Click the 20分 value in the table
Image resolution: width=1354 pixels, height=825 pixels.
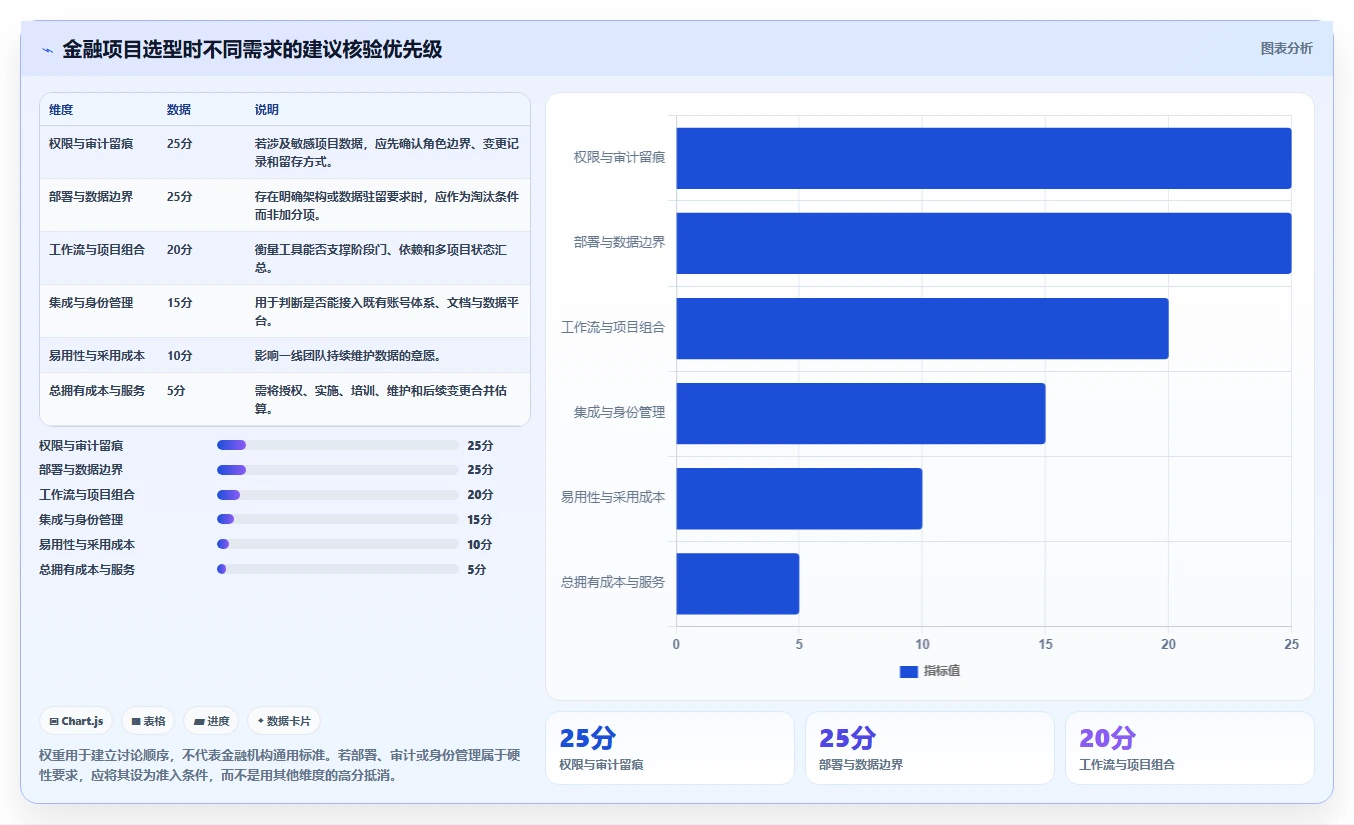coord(180,250)
